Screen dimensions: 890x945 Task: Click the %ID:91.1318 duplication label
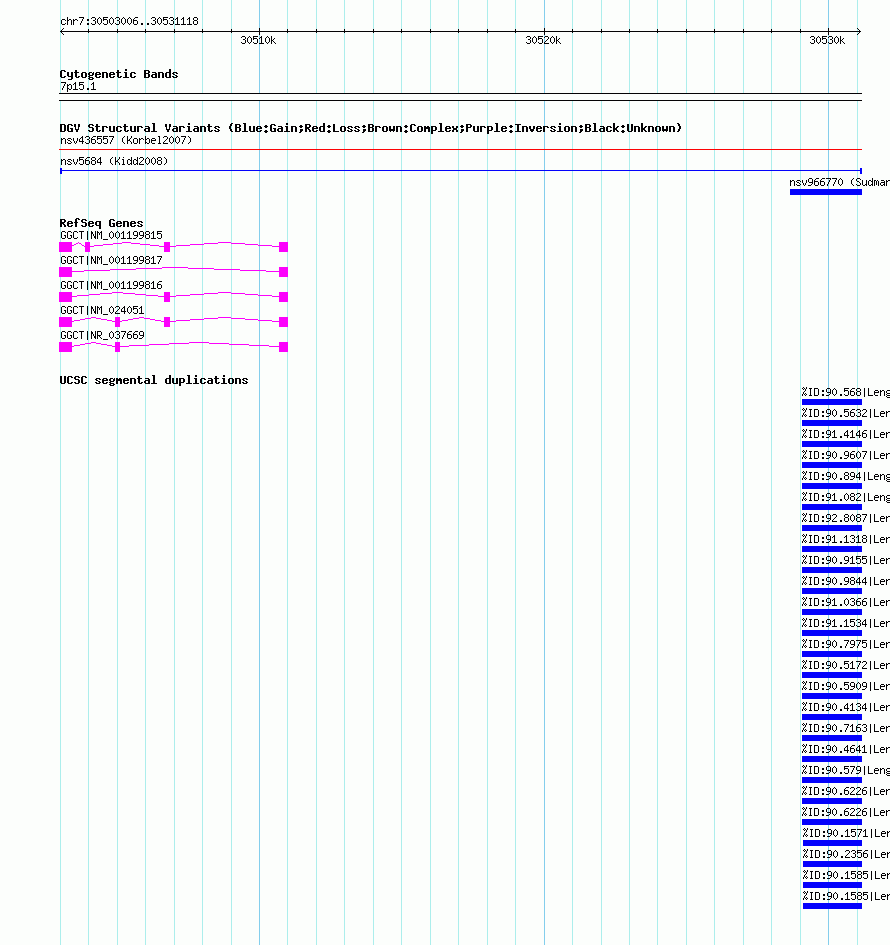[x=845, y=539]
